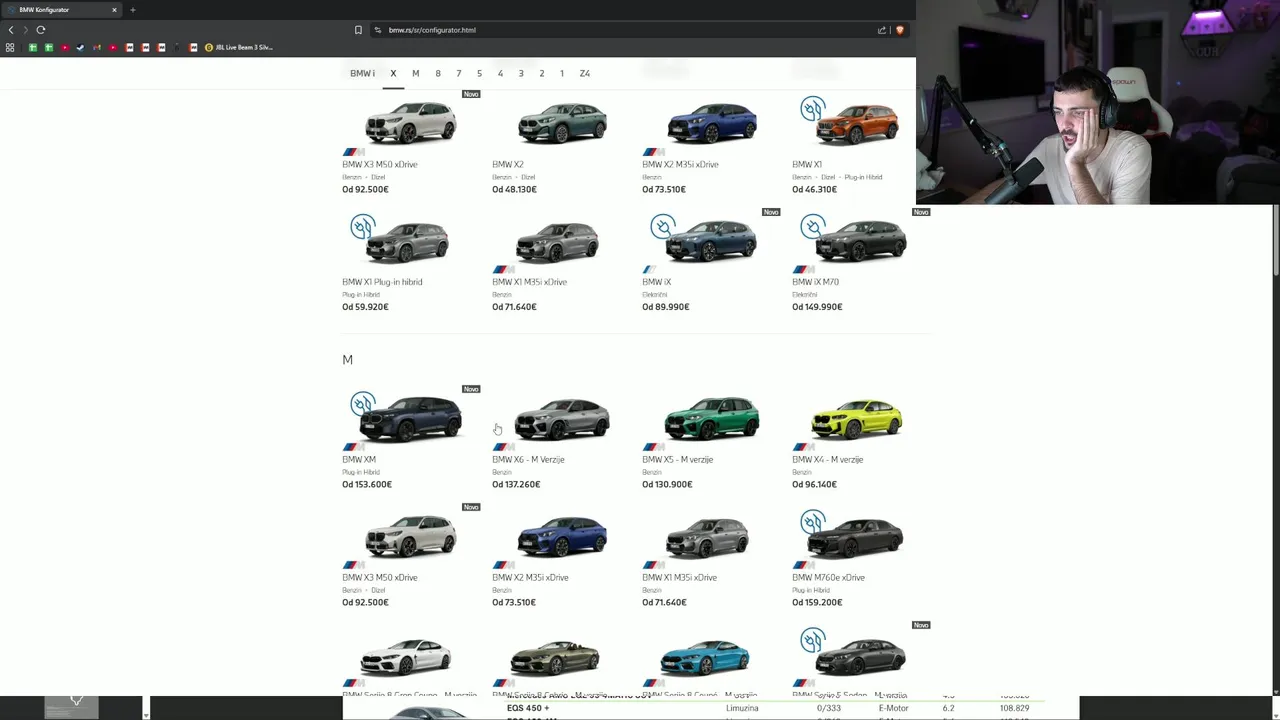Screen dimensions: 1280x720
Task: Switch to the 5 series tab
Action: coord(479,73)
